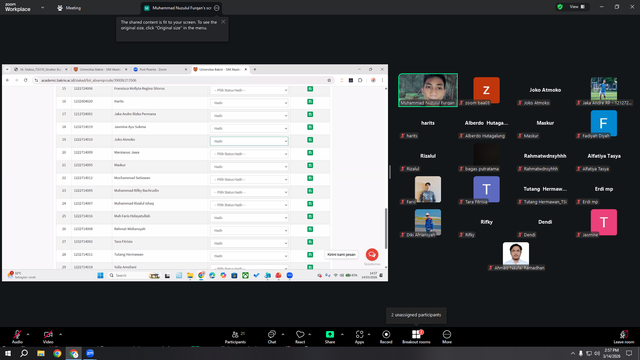Open the Participants panel

tap(235, 337)
